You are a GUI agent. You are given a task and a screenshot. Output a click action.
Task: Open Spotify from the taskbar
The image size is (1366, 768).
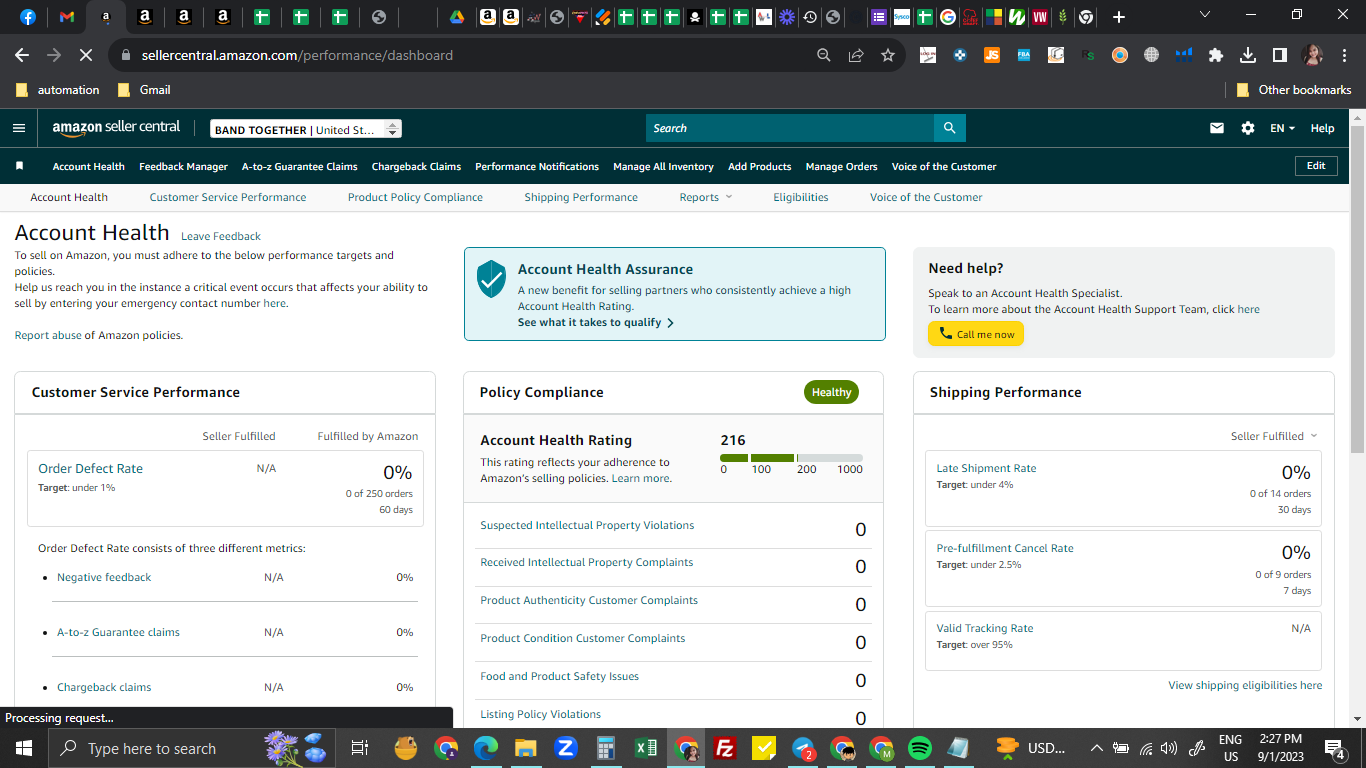[920, 748]
